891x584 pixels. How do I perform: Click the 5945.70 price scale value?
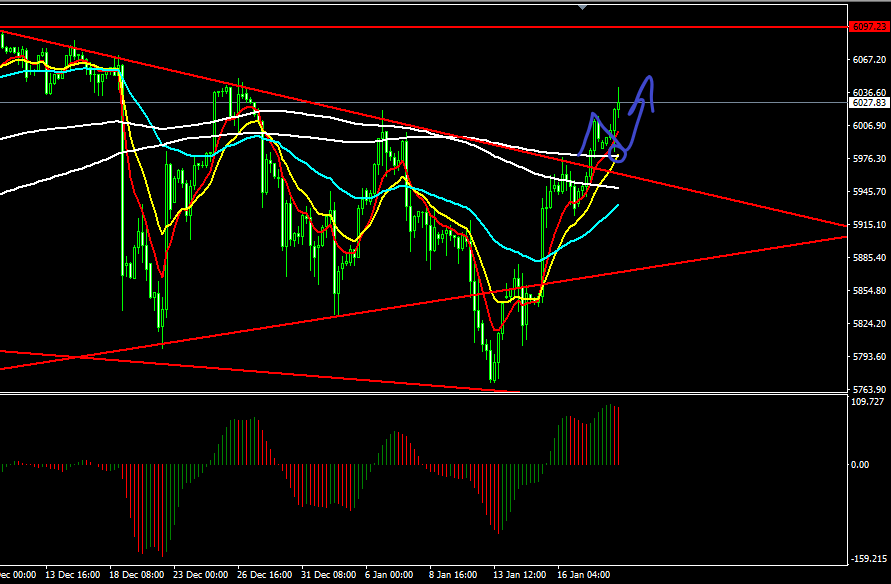click(869, 192)
